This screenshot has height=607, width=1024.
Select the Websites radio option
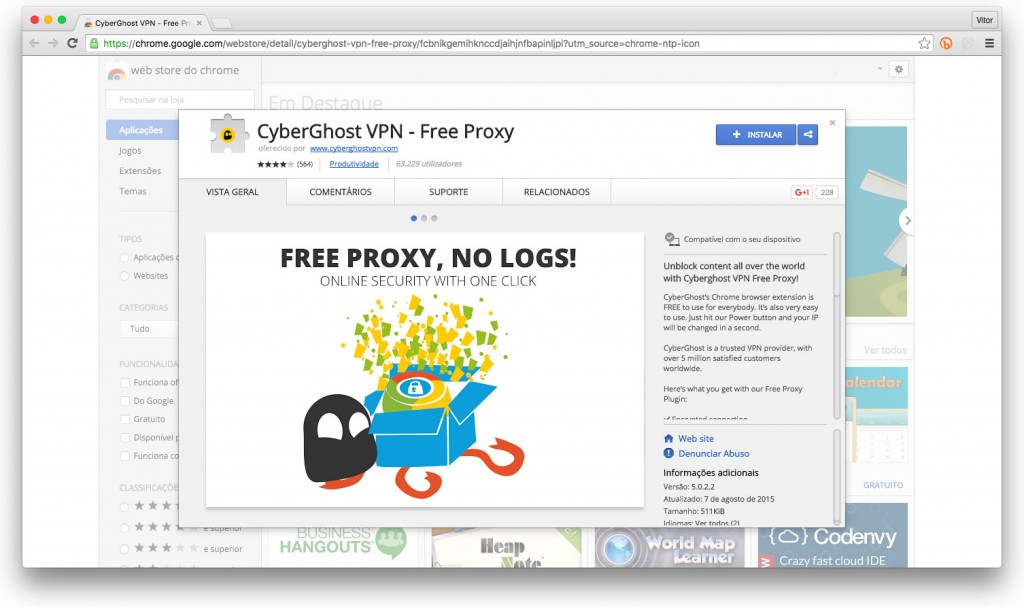124,276
